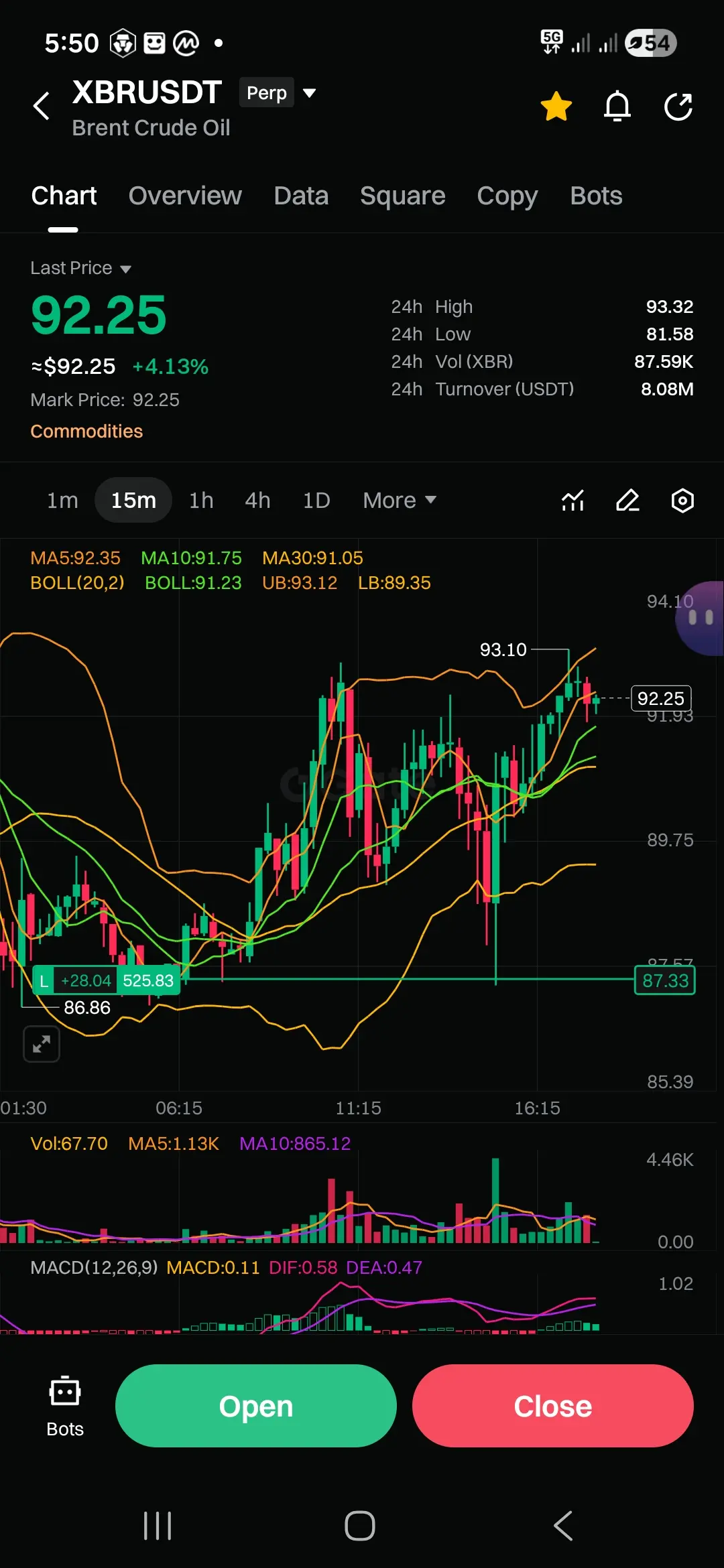Viewport: 724px width, 1568px height.
Task: Tap the floating purple assistant bubble
Action: (700, 618)
